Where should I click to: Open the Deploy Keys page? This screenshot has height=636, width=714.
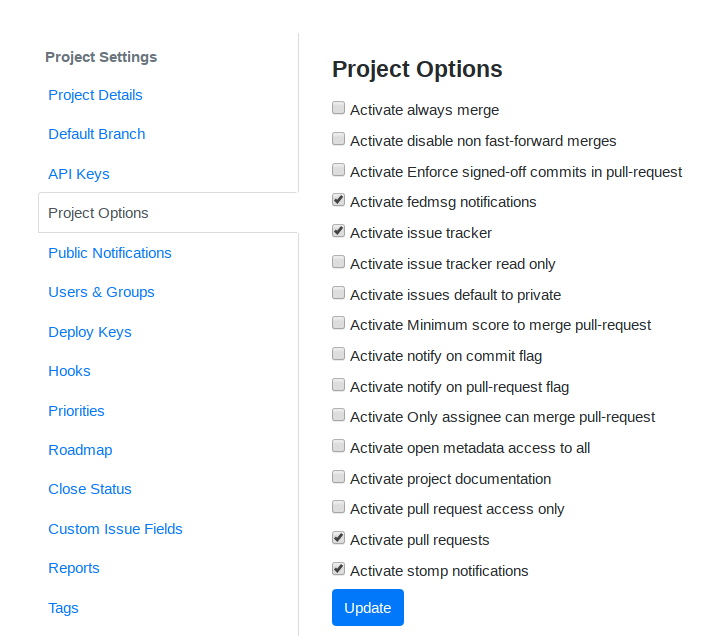point(90,332)
